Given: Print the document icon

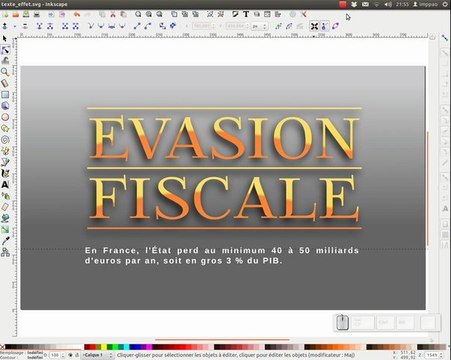Looking at the screenshot, I should tap(37, 14).
